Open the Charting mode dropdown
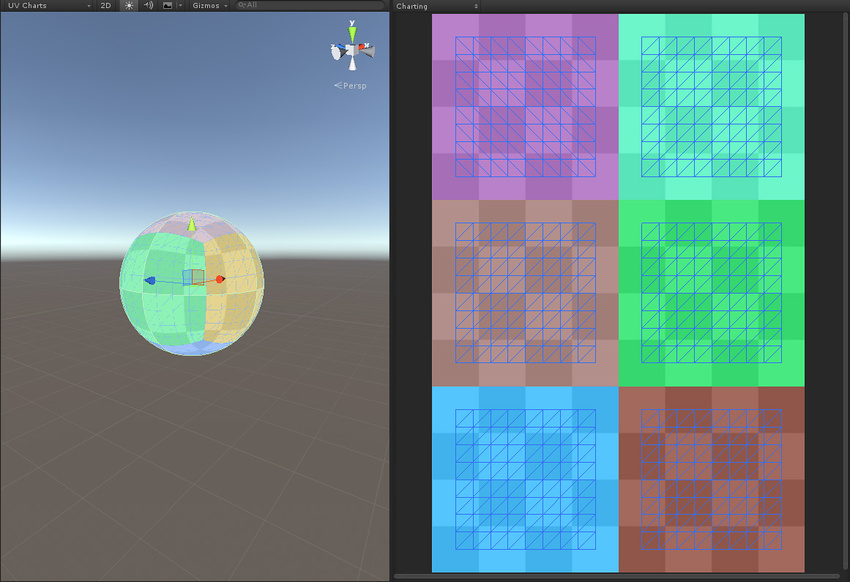 pyautogui.click(x=436, y=6)
